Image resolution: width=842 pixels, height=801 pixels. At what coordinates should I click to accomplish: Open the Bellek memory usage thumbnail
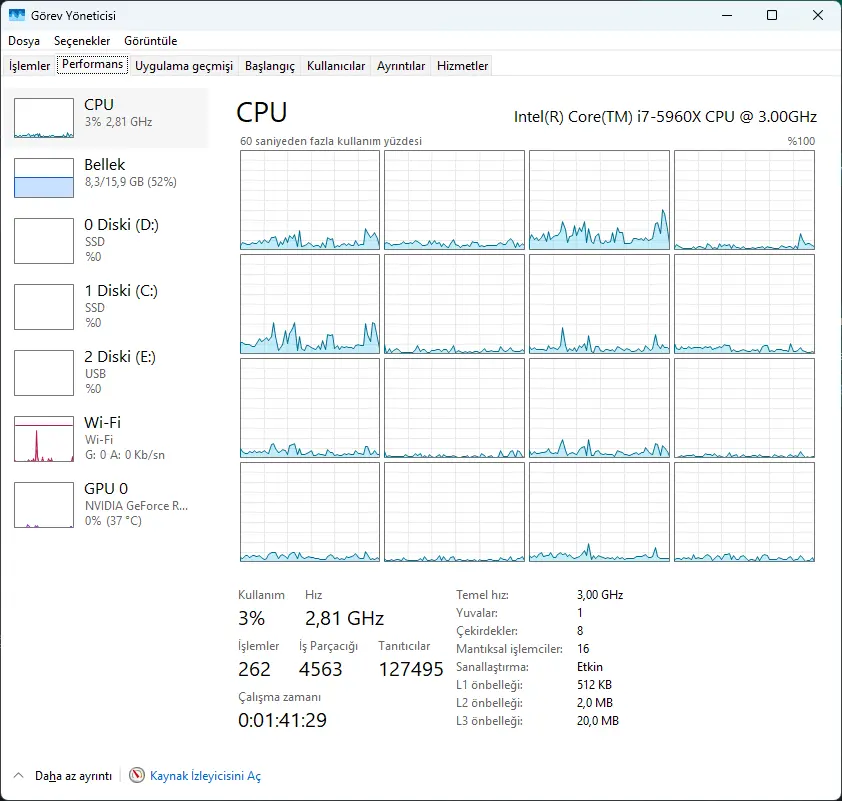click(x=43, y=178)
